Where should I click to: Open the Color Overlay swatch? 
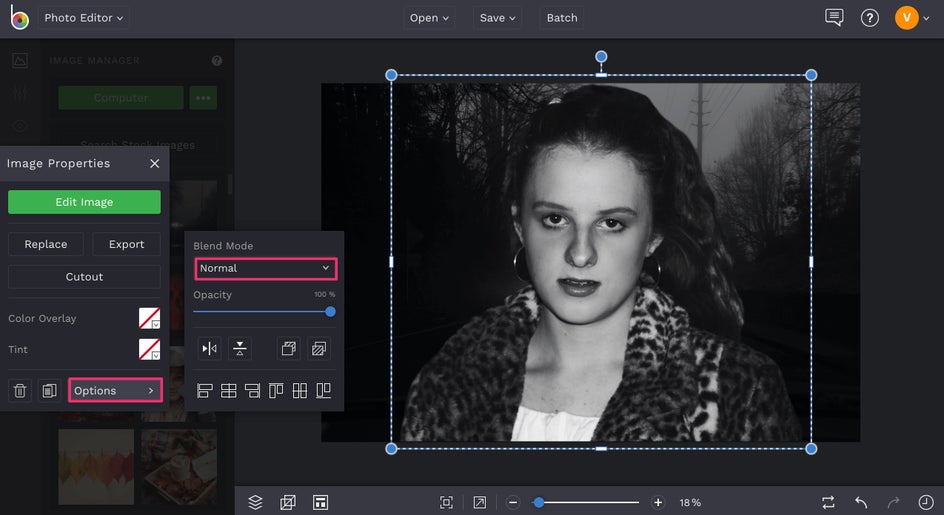[149, 319]
